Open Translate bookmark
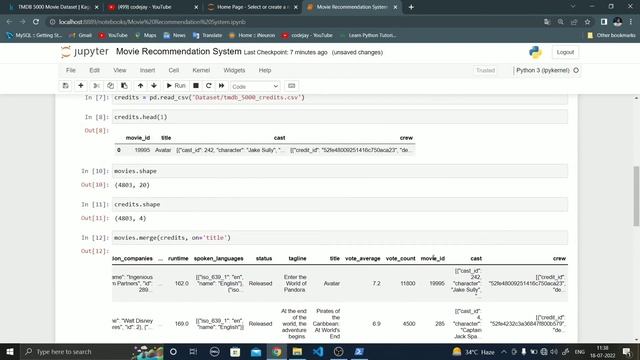 (x=207, y=36)
